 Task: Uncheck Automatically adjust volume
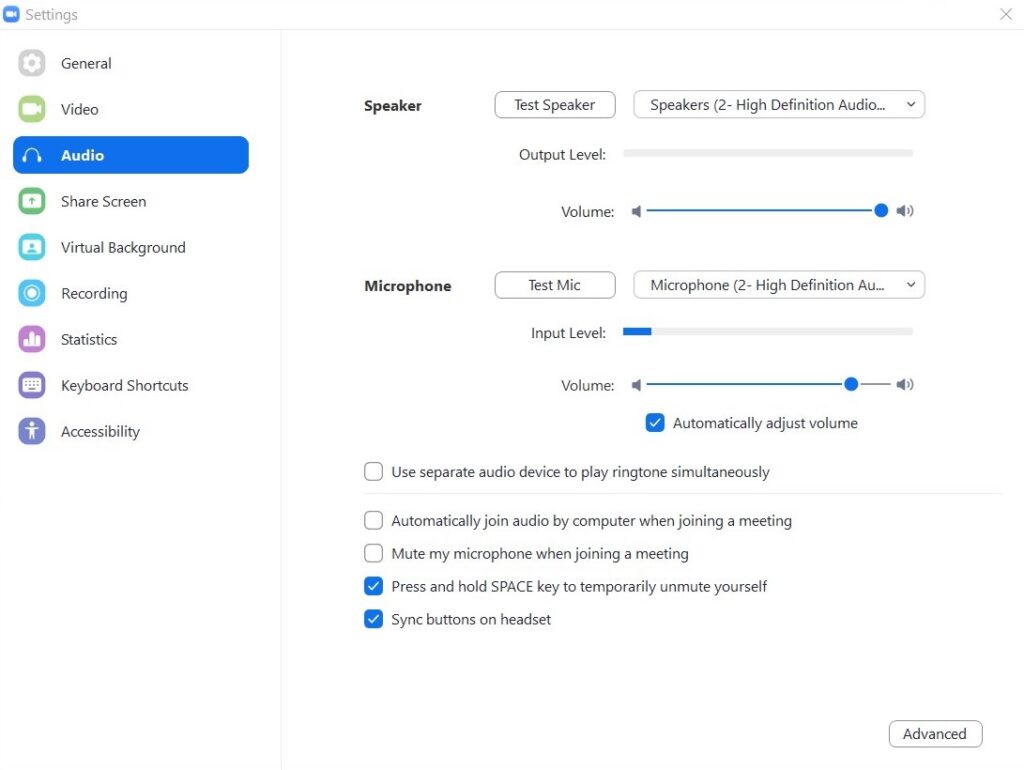point(655,423)
